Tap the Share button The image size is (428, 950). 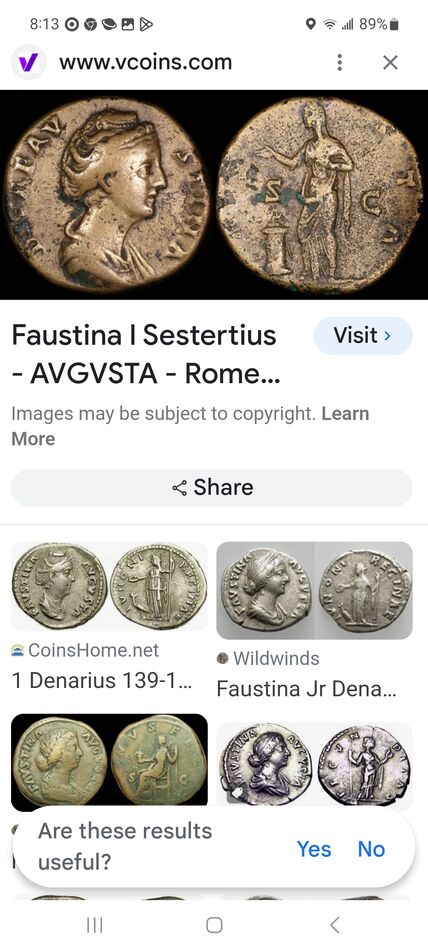click(212, 488)
